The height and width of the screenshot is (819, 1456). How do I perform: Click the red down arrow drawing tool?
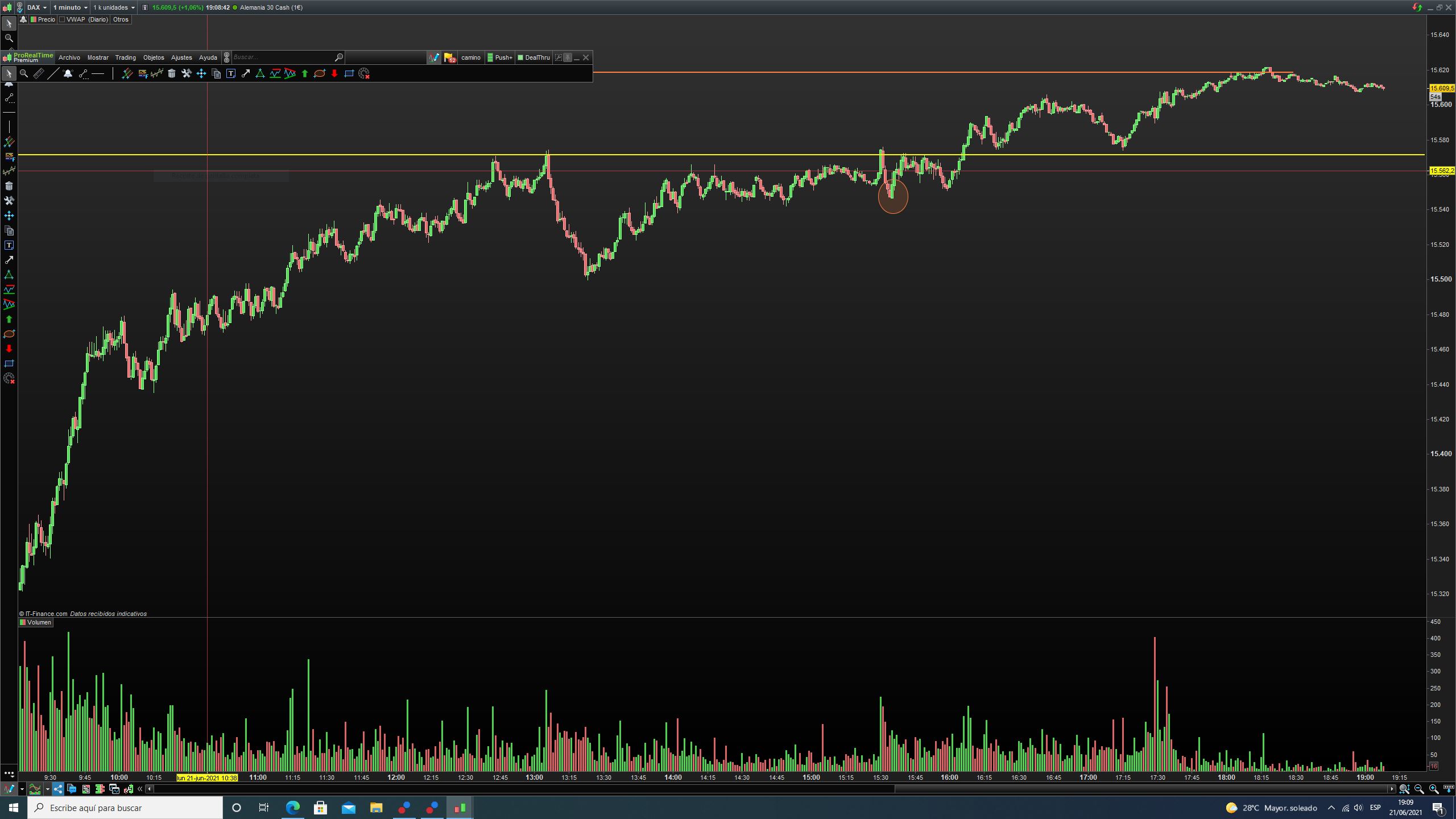click(x=334, y=73)
